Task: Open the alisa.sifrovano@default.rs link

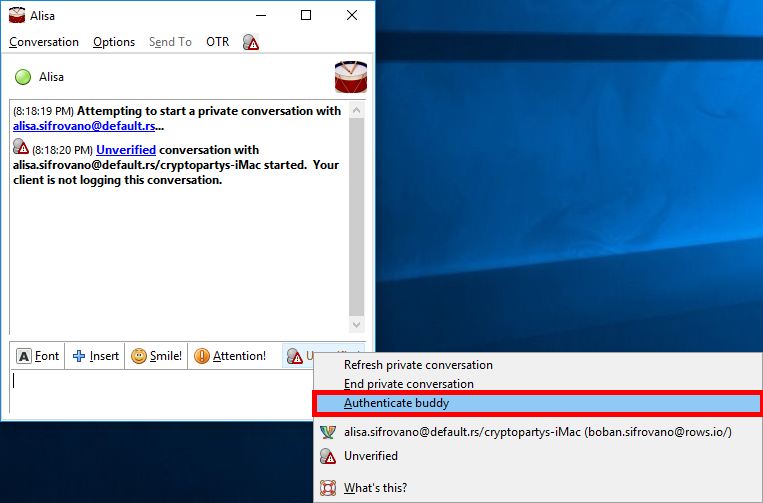Action: coord(84,126)
